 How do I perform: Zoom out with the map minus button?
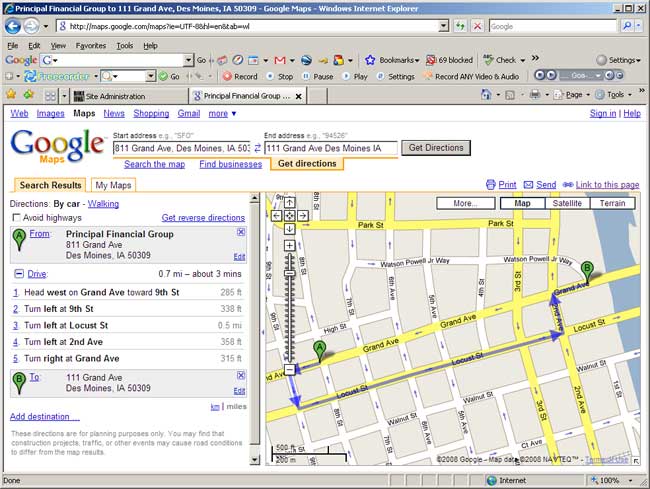(289, 370)
